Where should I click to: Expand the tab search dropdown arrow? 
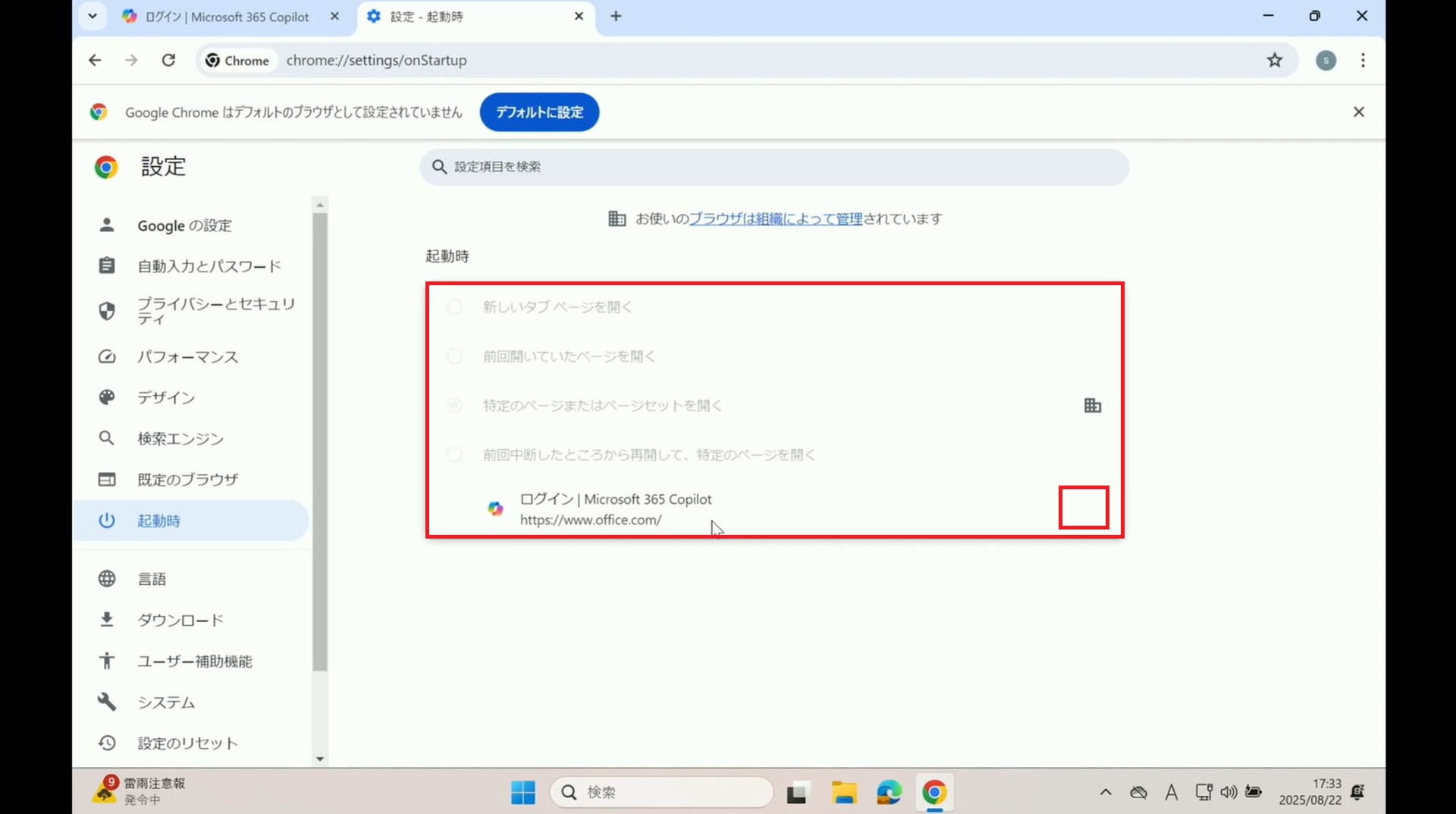pyautogui.click(x=93, y=16)
